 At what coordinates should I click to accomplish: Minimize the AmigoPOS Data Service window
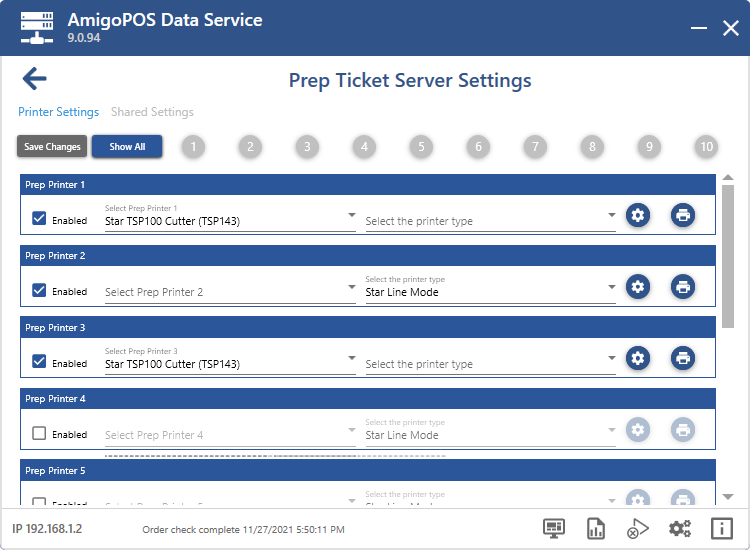tap(699, 28)
